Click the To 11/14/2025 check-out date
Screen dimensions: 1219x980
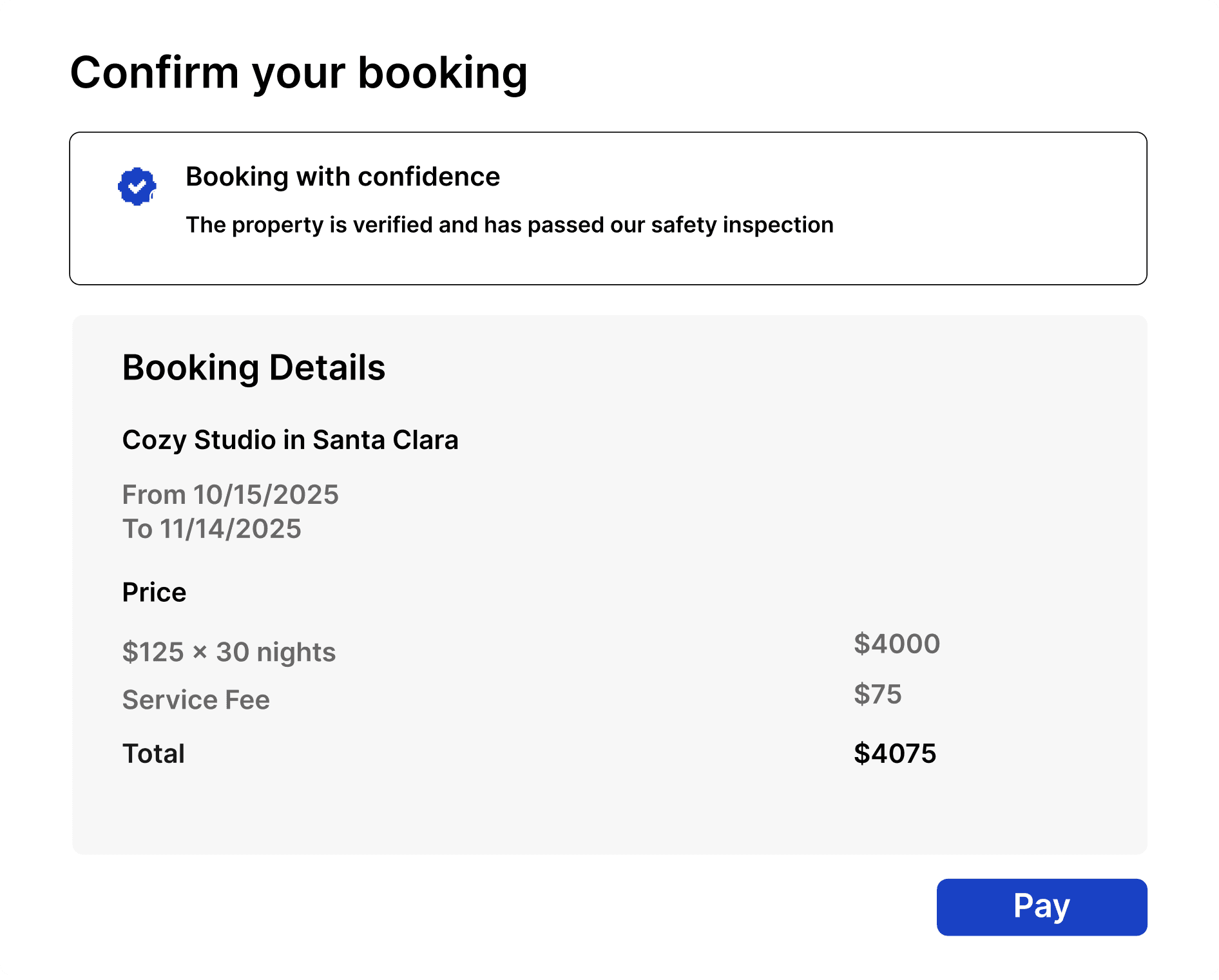coord(211,529)
